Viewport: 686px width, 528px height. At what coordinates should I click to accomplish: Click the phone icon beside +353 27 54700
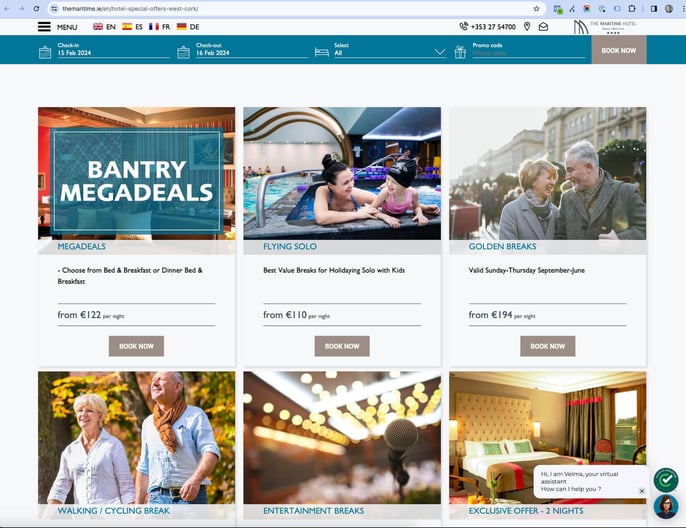[463, 26]
